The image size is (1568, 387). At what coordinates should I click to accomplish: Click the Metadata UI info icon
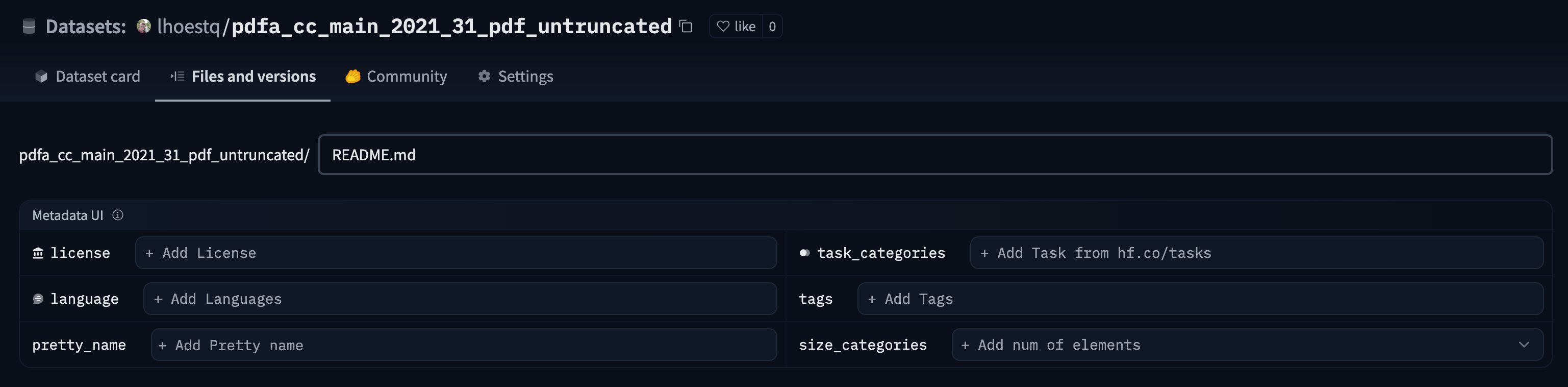click(118, 215)
